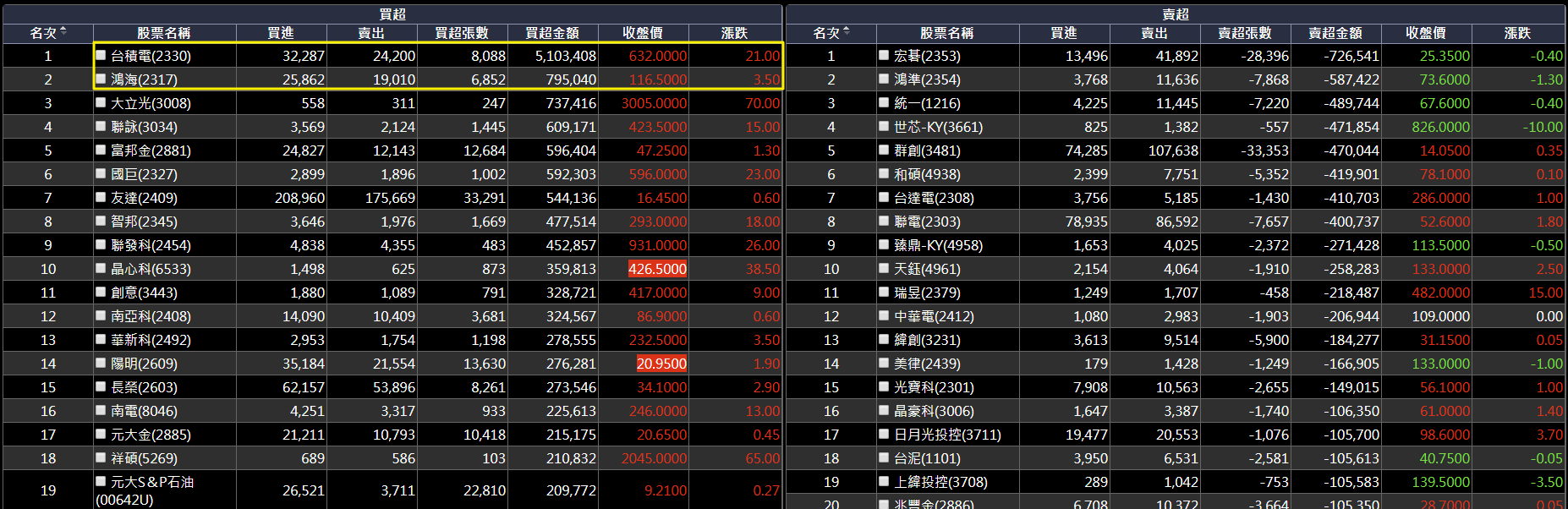Select the 長榮(2603) stock name

tap(145, 387)
